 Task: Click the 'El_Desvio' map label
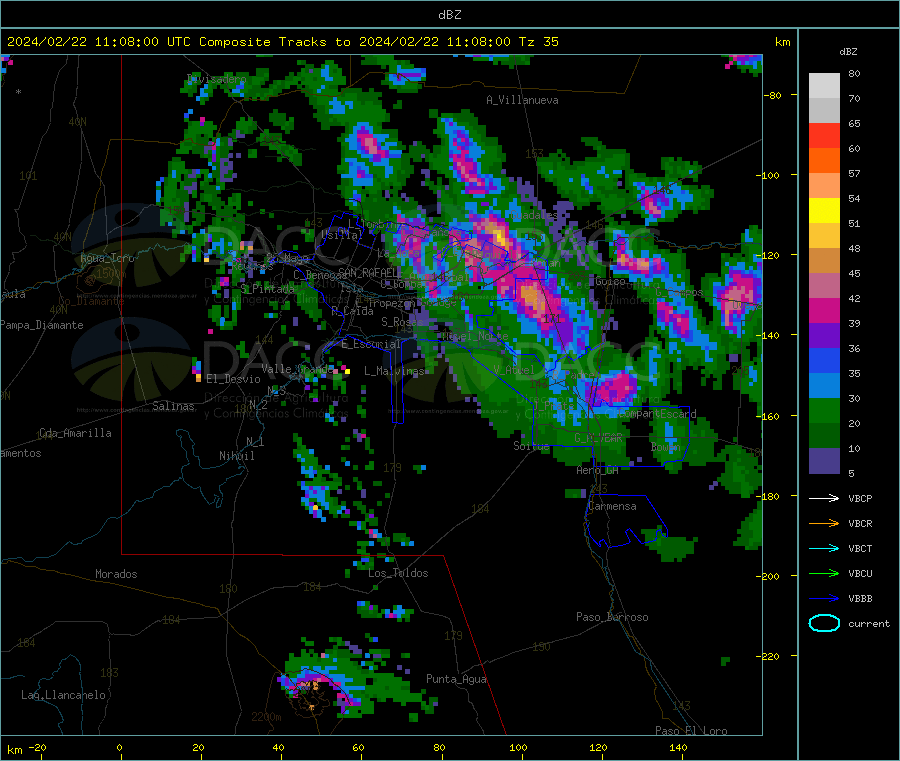[233, 379]
